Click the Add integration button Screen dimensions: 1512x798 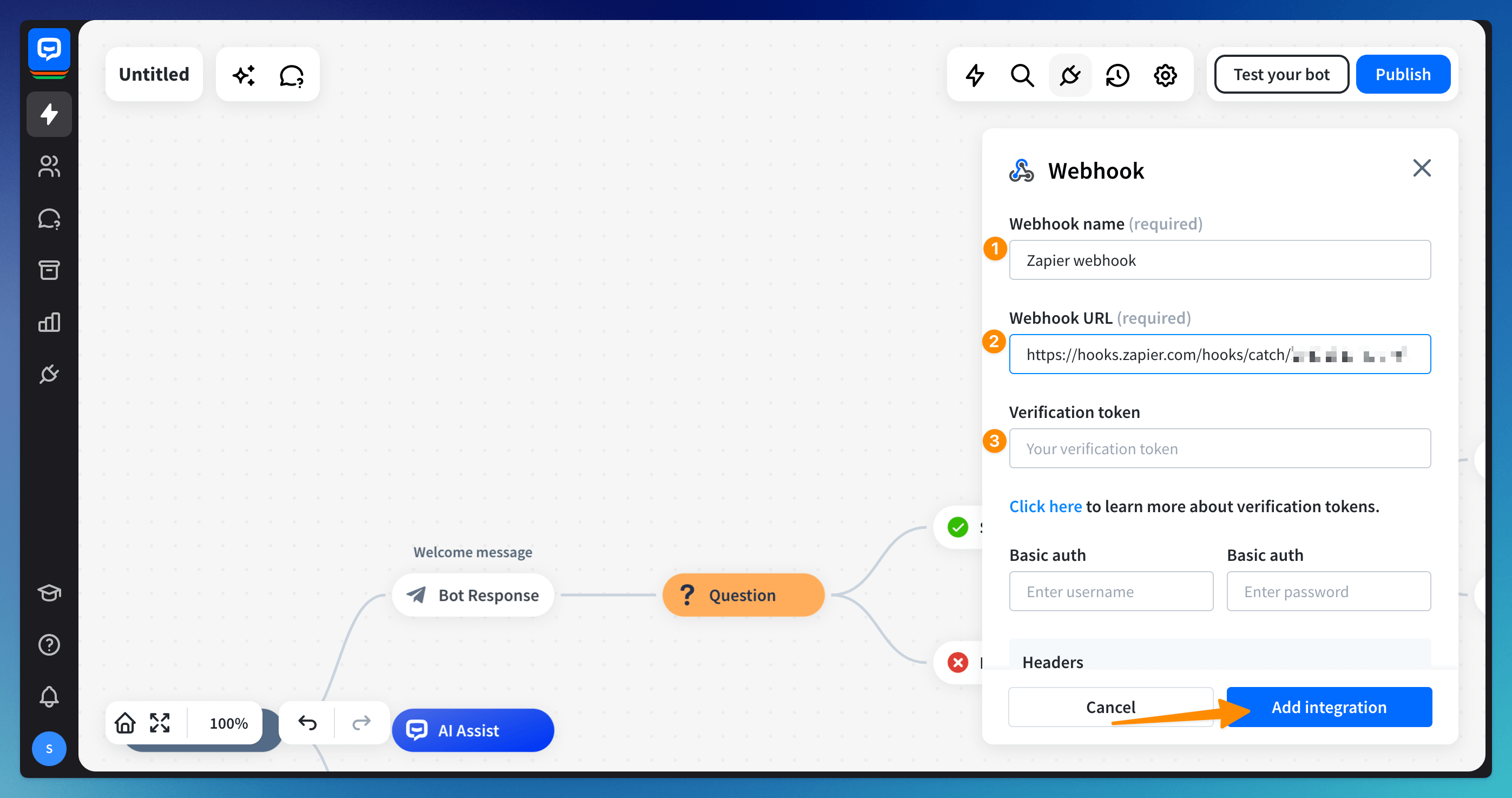click(x=1329, y=707)
